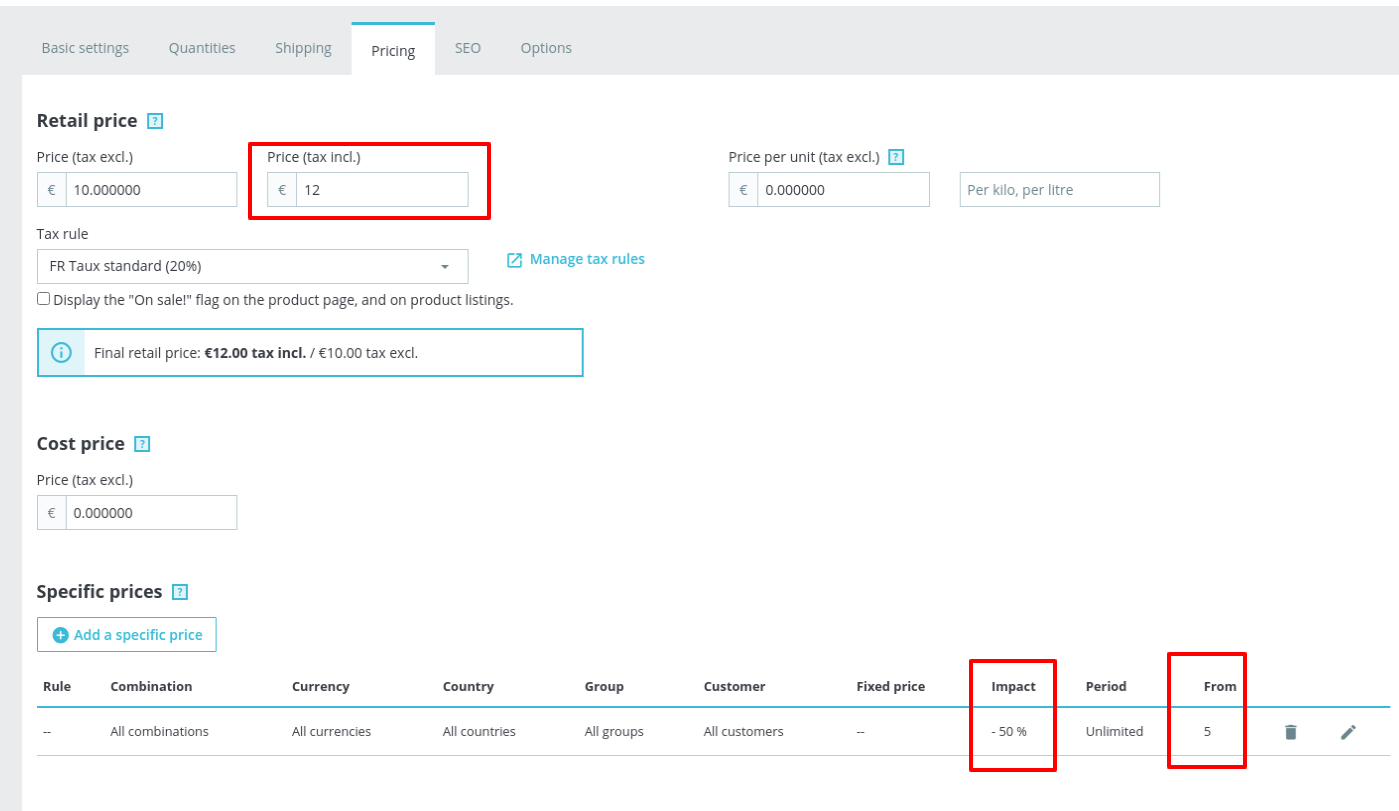This screenshot has width=1399, height=811.
Task: Select the Per kilo per litre field
Action: 1059,189
